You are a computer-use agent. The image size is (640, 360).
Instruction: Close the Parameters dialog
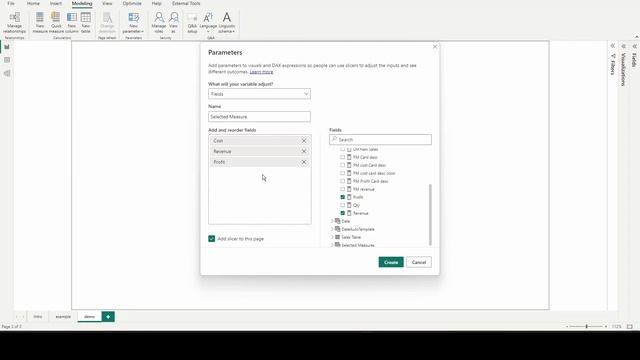[435, 47]
